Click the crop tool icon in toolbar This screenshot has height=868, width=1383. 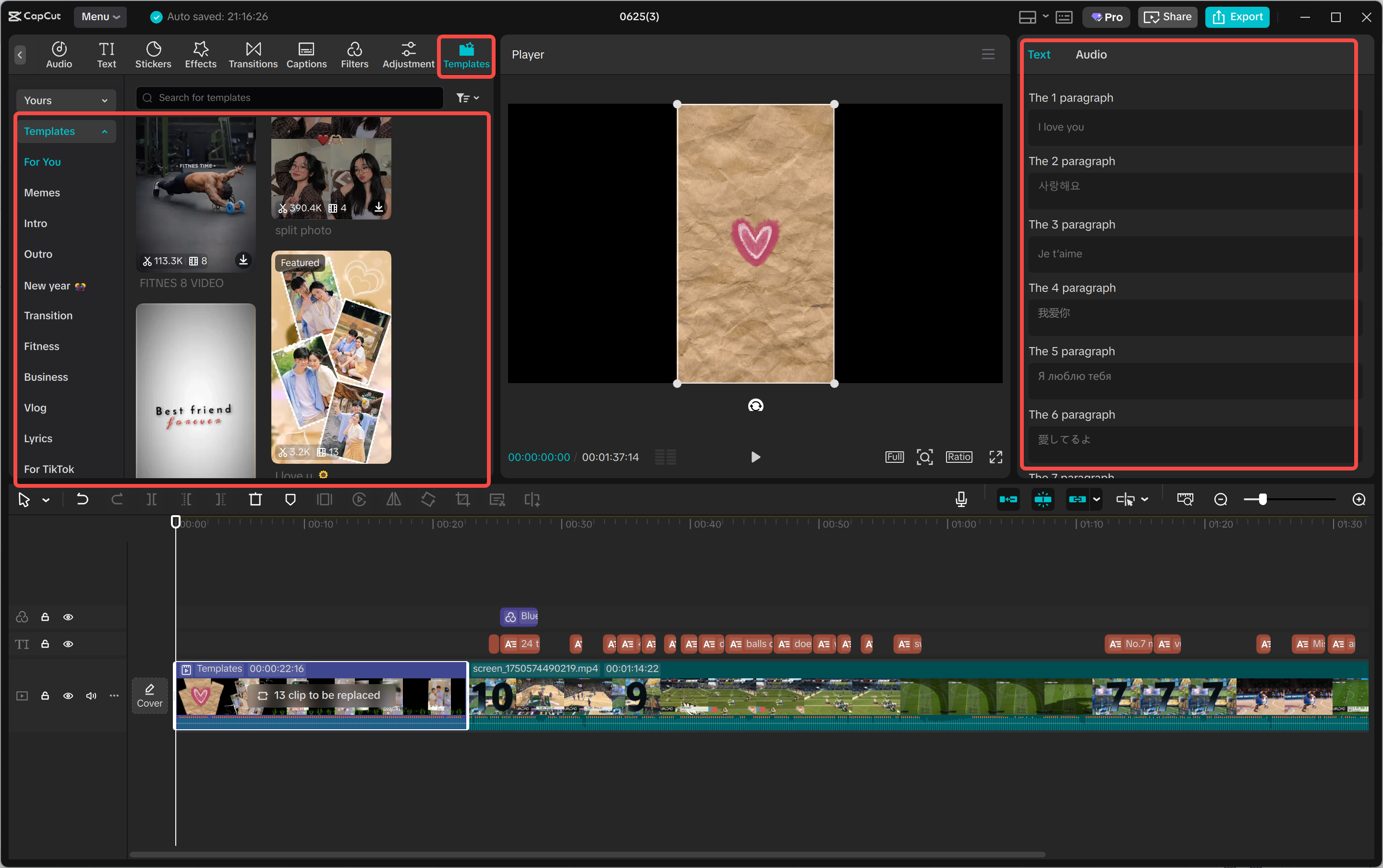(x=462, y=499)
